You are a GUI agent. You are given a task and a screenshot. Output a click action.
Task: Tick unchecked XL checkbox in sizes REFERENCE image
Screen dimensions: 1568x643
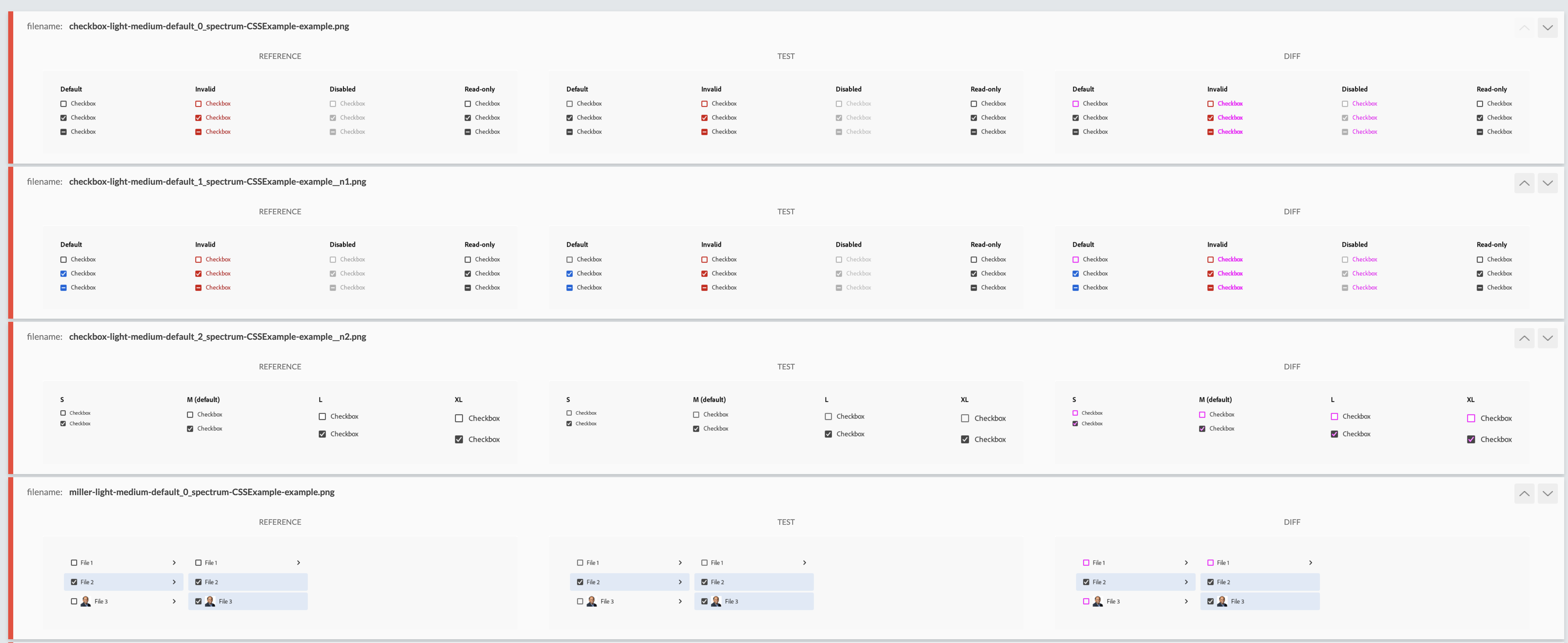tap(459, 418)
